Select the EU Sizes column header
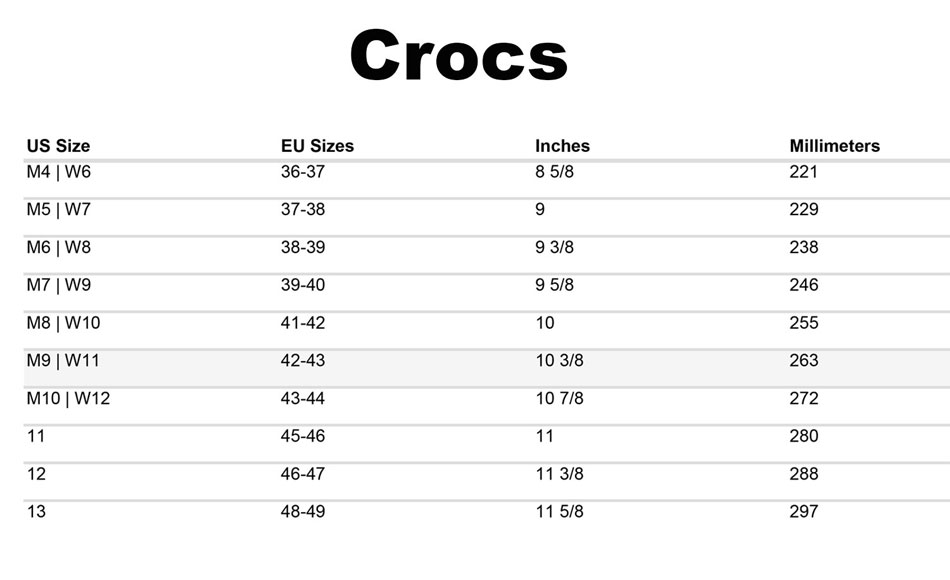Image resolution: width=950 pixels, height=580 pixels. click(x=317, y=146)
